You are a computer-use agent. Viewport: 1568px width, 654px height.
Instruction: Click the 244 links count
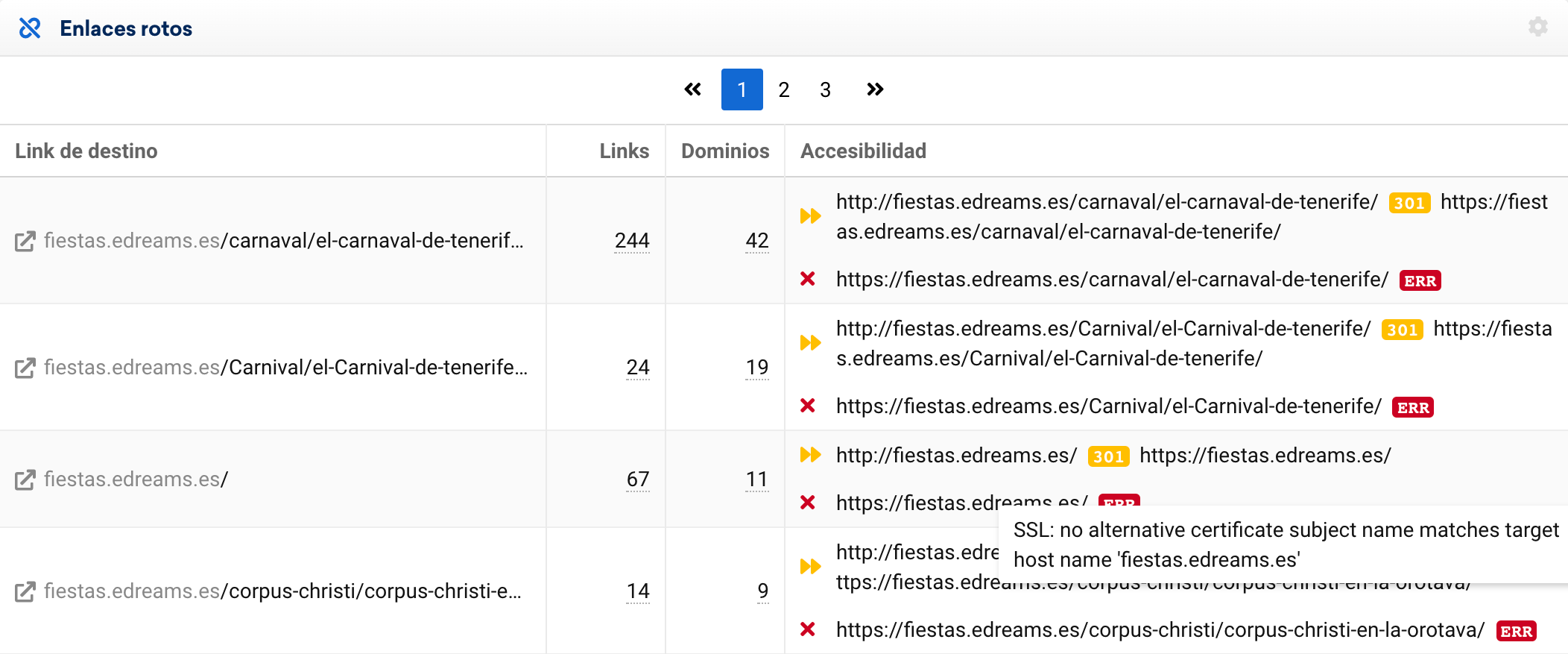[631, 241]
